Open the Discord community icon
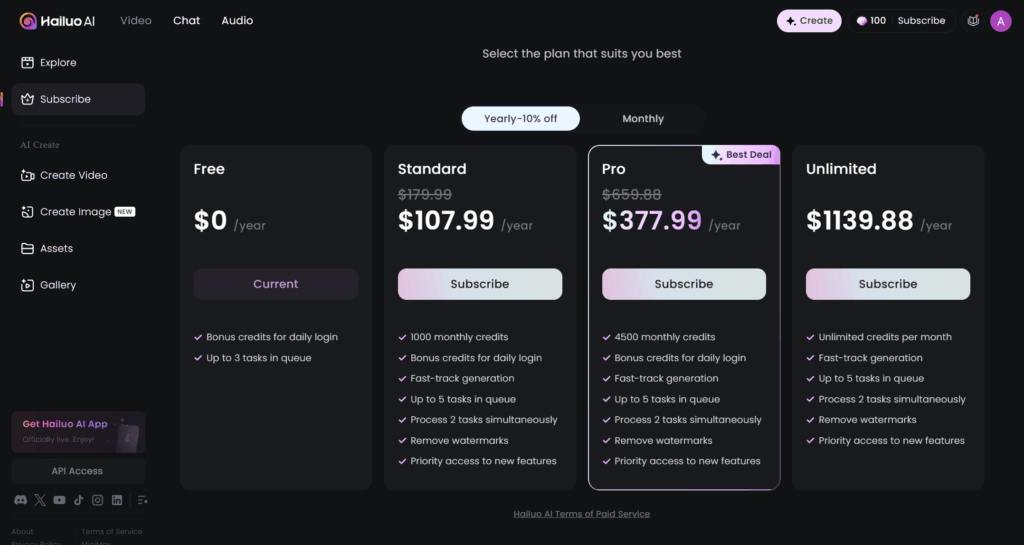Image resolution: width=1024 pixels, height=545 pixels. tap(21, 500)
